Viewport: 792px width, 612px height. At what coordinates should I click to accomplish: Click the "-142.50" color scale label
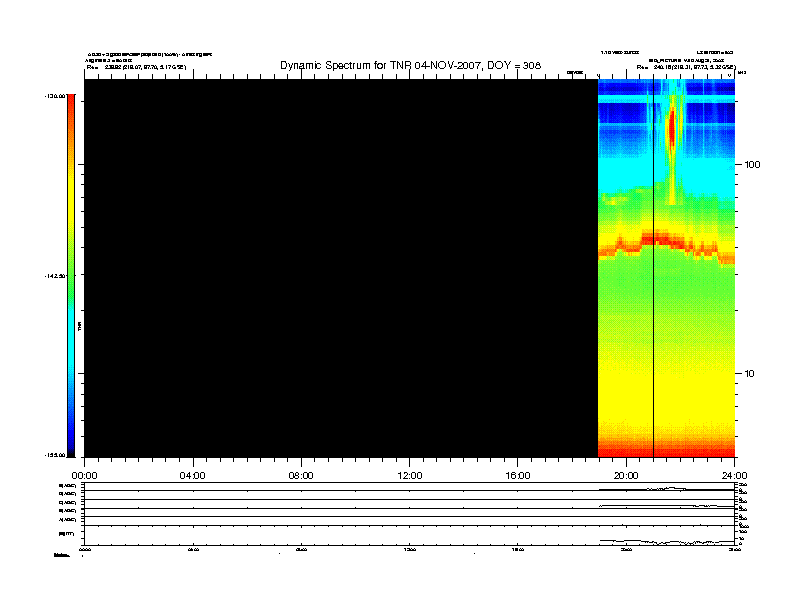tap(55, 276)
